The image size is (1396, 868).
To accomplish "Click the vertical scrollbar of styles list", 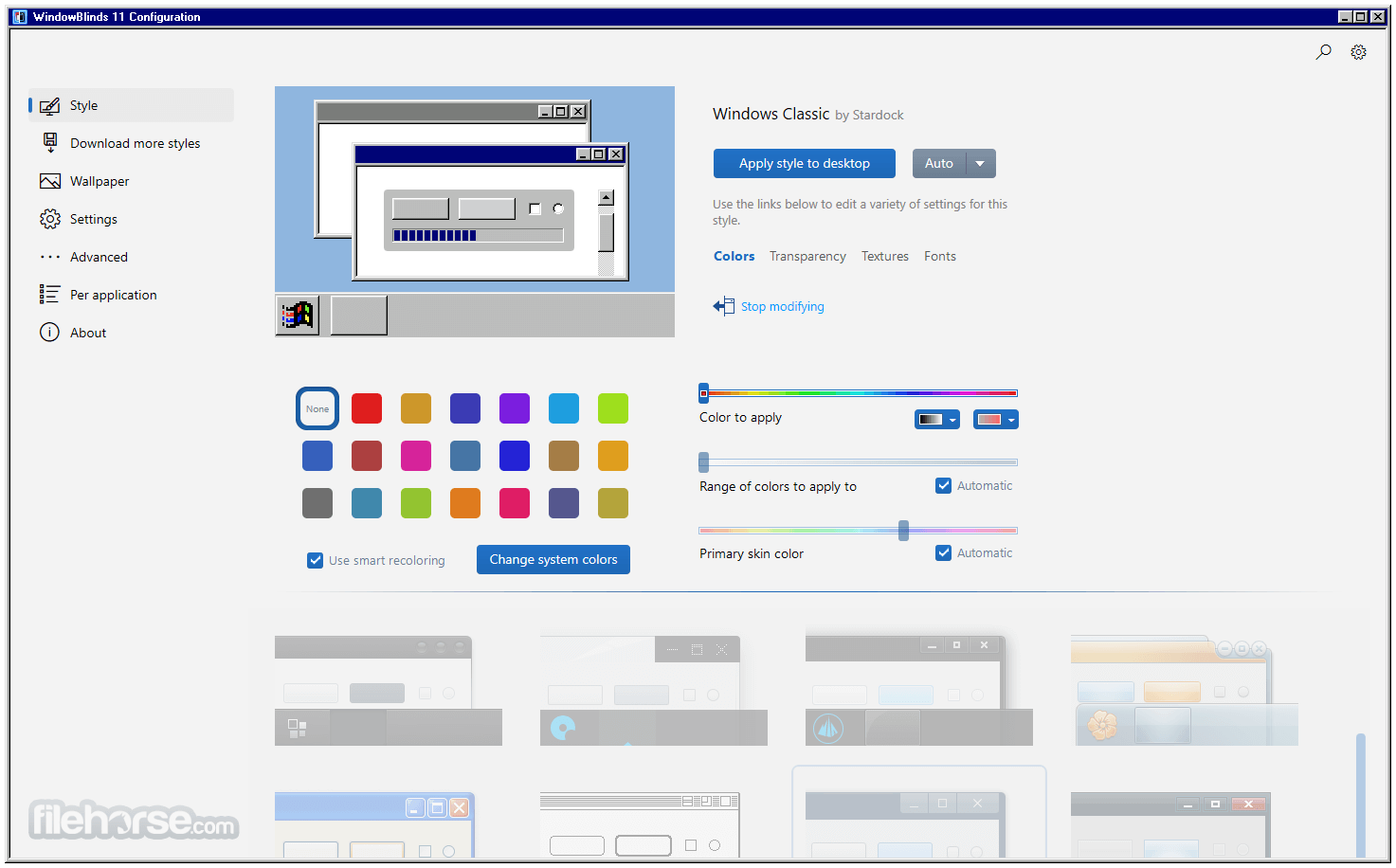I will pos(1361,795).
